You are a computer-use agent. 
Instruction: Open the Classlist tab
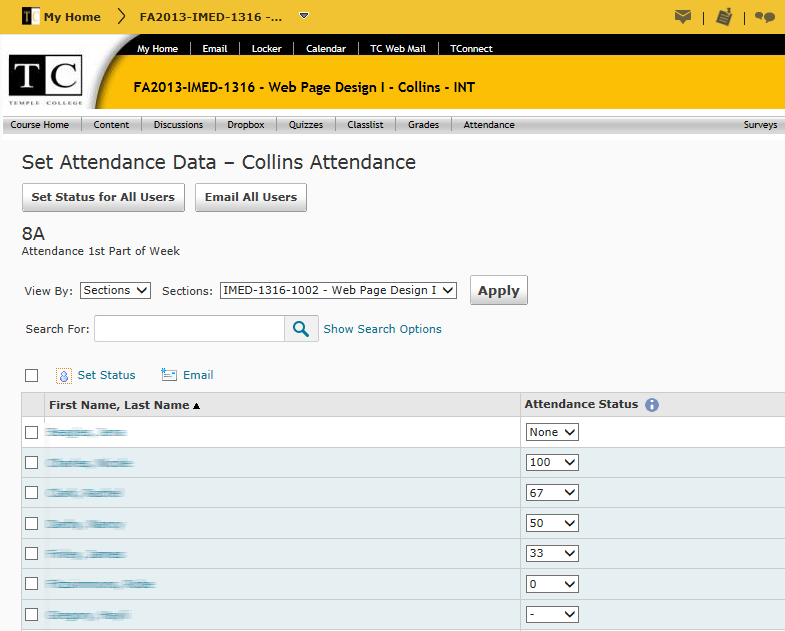365,125
